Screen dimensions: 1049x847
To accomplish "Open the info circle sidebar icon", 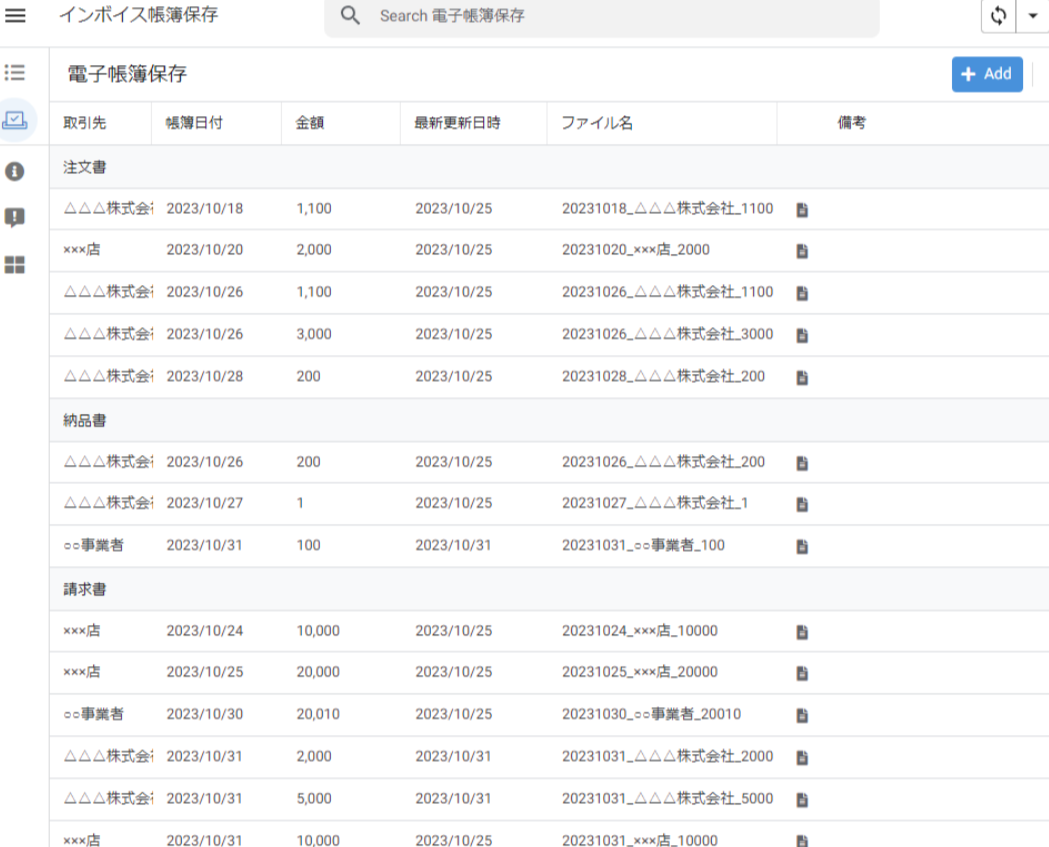I will (x=15, y=171).
